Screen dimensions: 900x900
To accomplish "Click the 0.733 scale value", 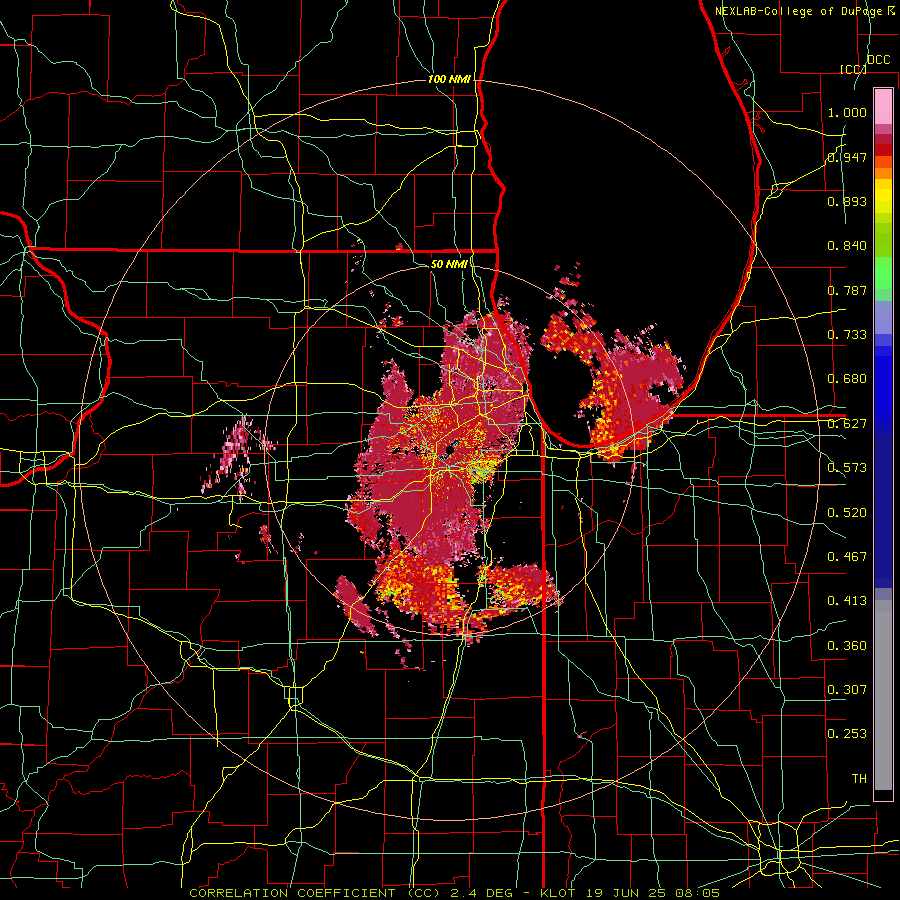I will pos(847,335).
